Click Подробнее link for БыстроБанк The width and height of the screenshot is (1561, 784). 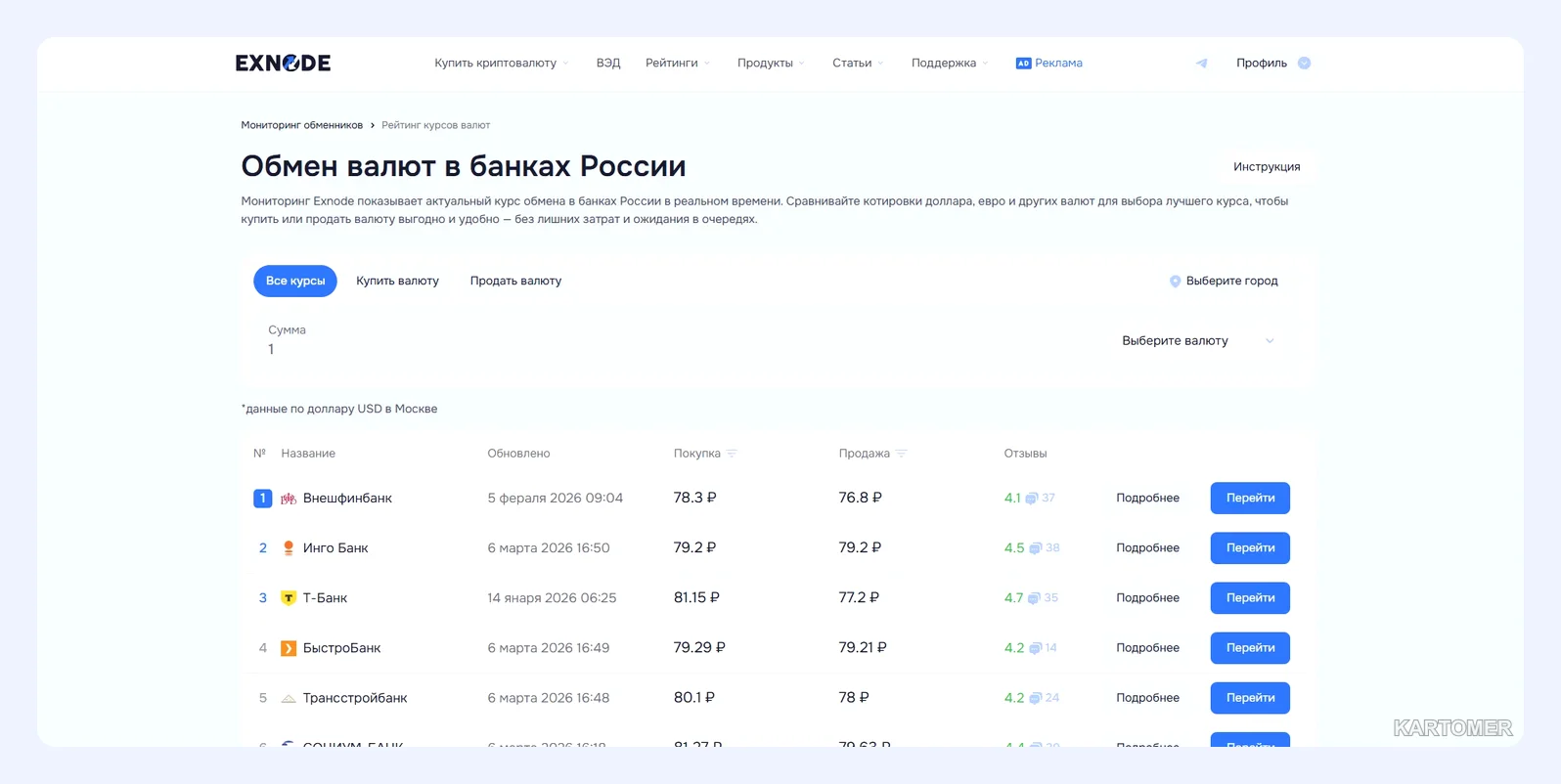click(1147, 648)
